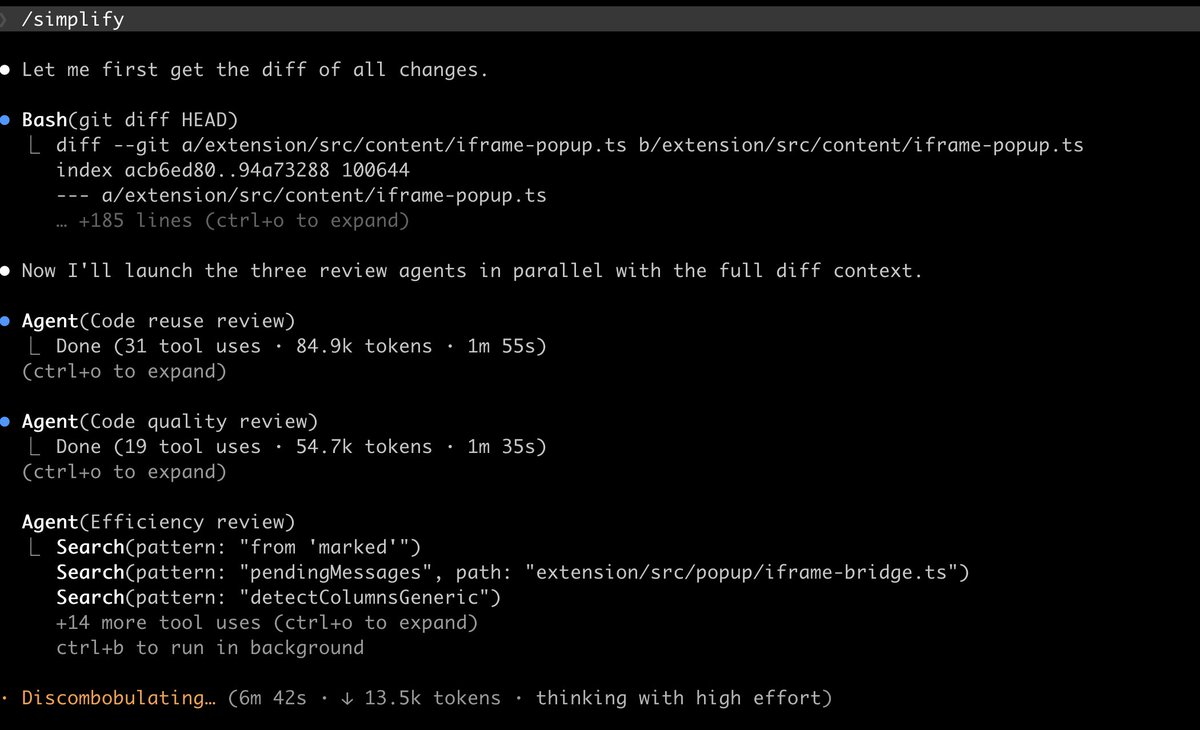Select the Agent(Efficiency review) heading
This screenshot has width=1200, height=730.
click(x=158, y=522)
